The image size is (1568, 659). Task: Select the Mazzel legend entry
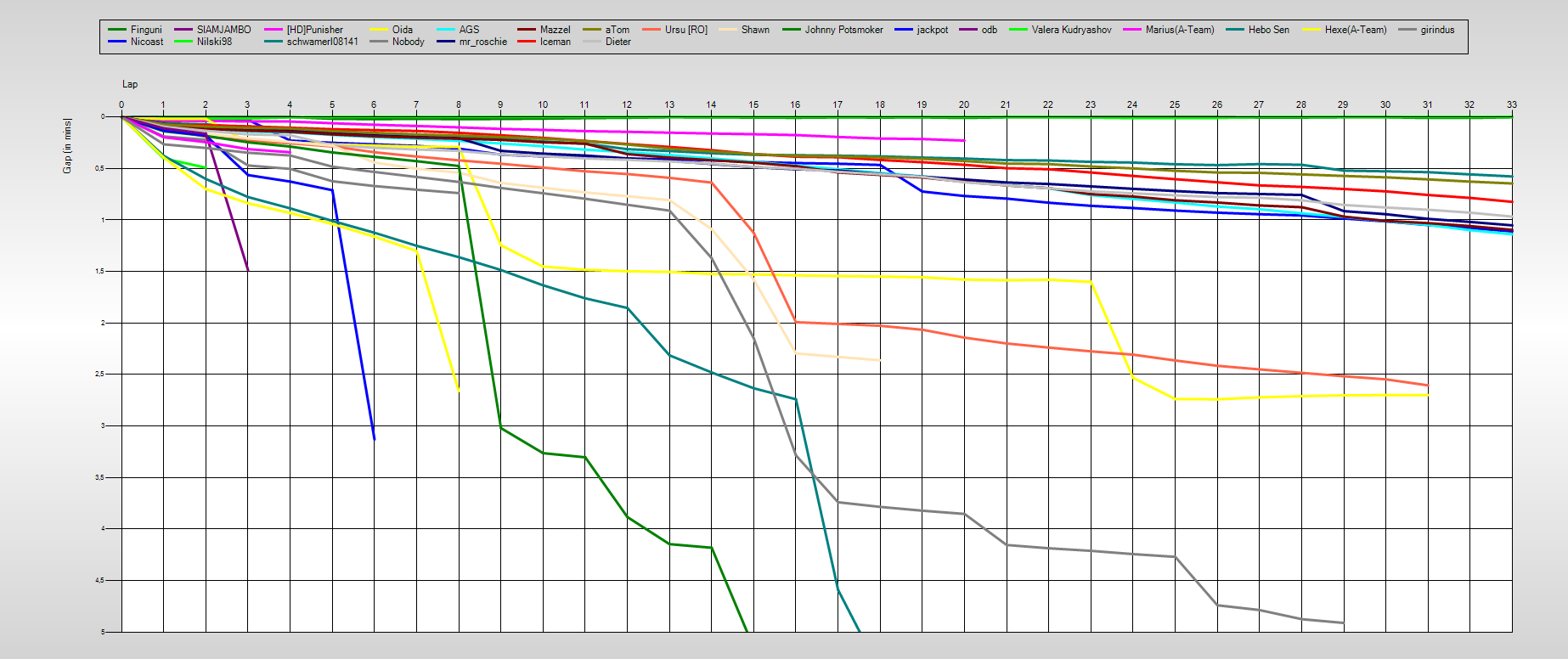[x=555, y=30]
